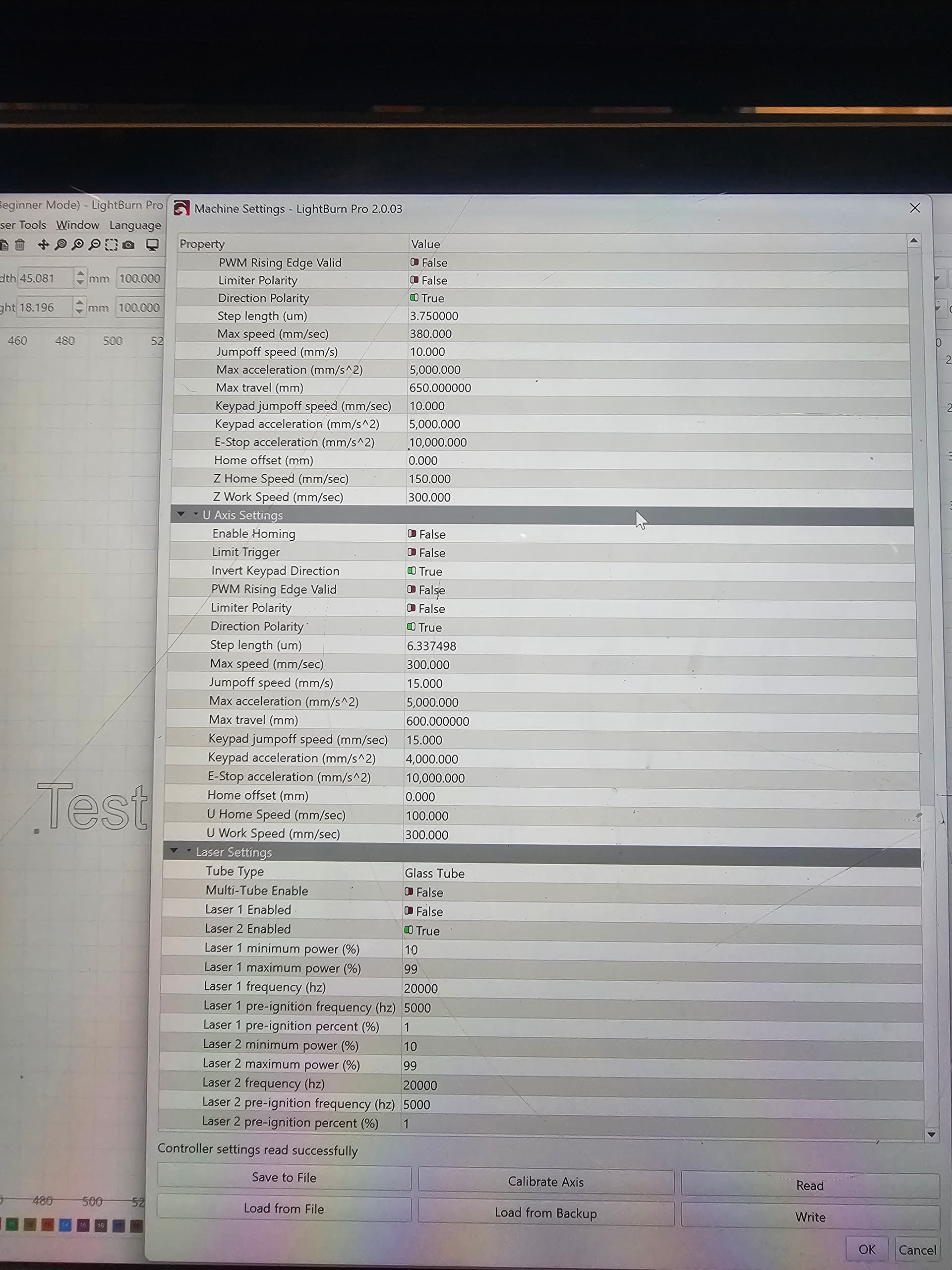
Task: Click the Calibrate Axis button
Action: [545, 1182]
